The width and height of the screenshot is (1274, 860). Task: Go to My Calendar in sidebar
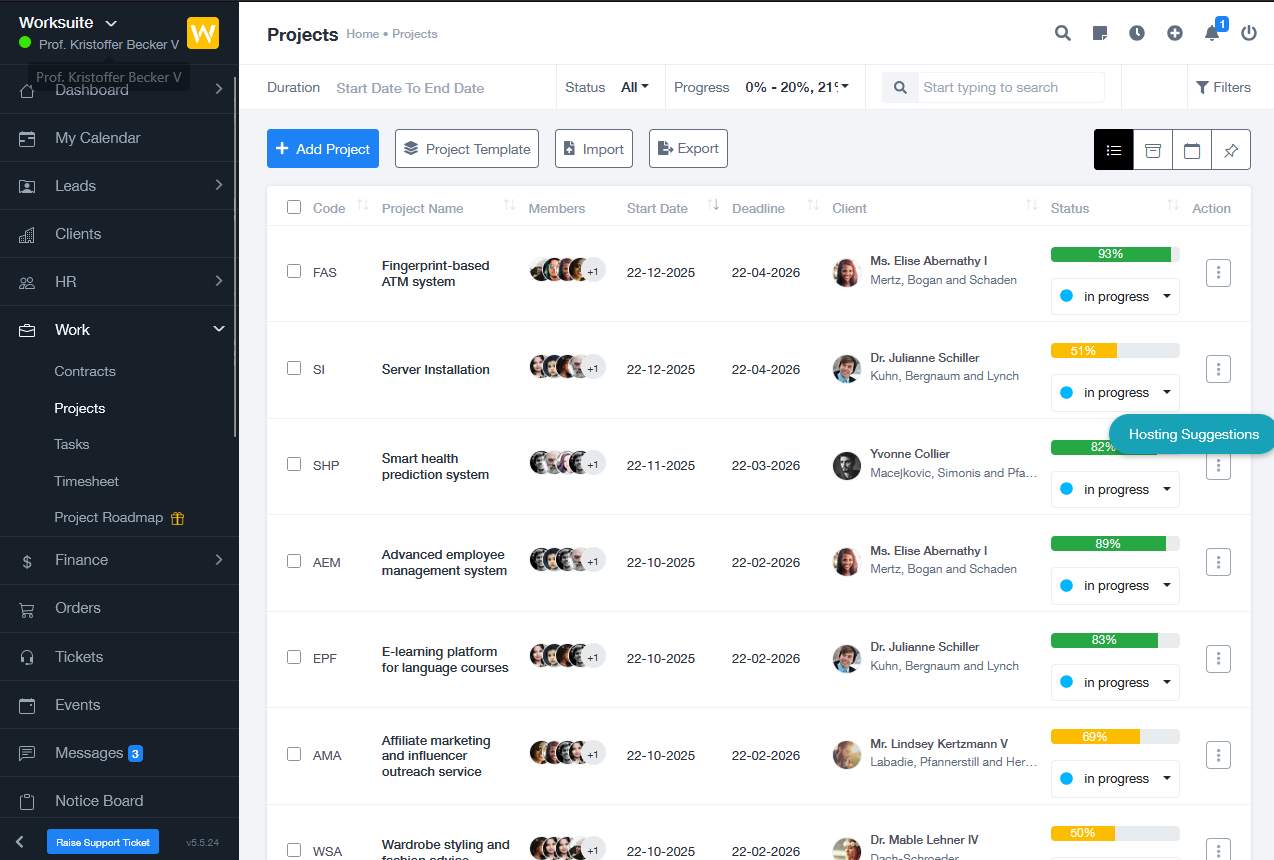click(x=97, y=138)
